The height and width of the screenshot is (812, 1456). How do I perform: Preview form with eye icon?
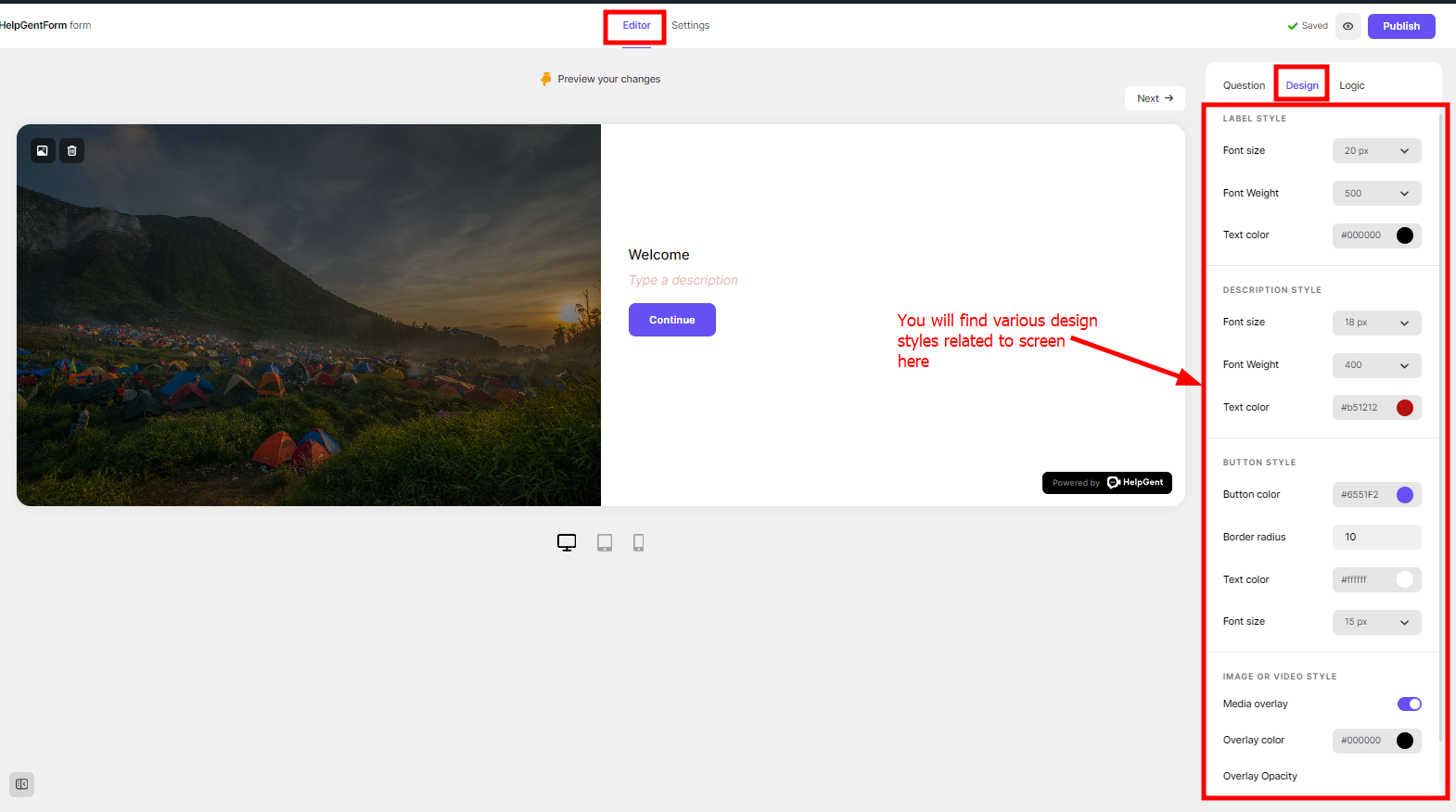[1348, 26]
